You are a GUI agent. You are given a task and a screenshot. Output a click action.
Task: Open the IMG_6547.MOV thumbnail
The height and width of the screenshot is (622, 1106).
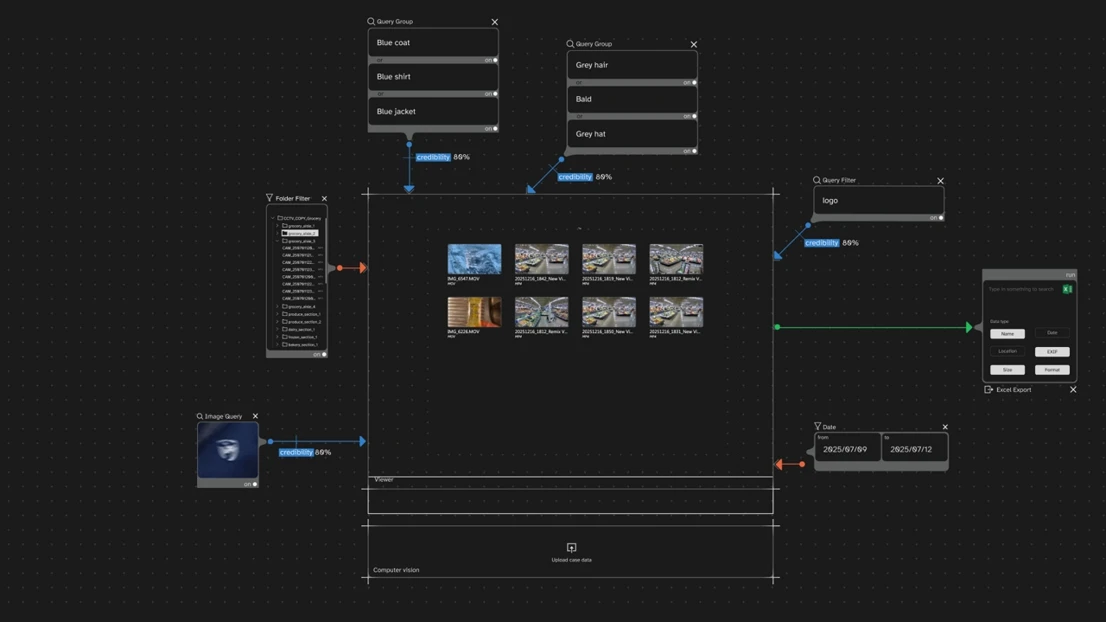pyautogui.click(x=474, y=259)
